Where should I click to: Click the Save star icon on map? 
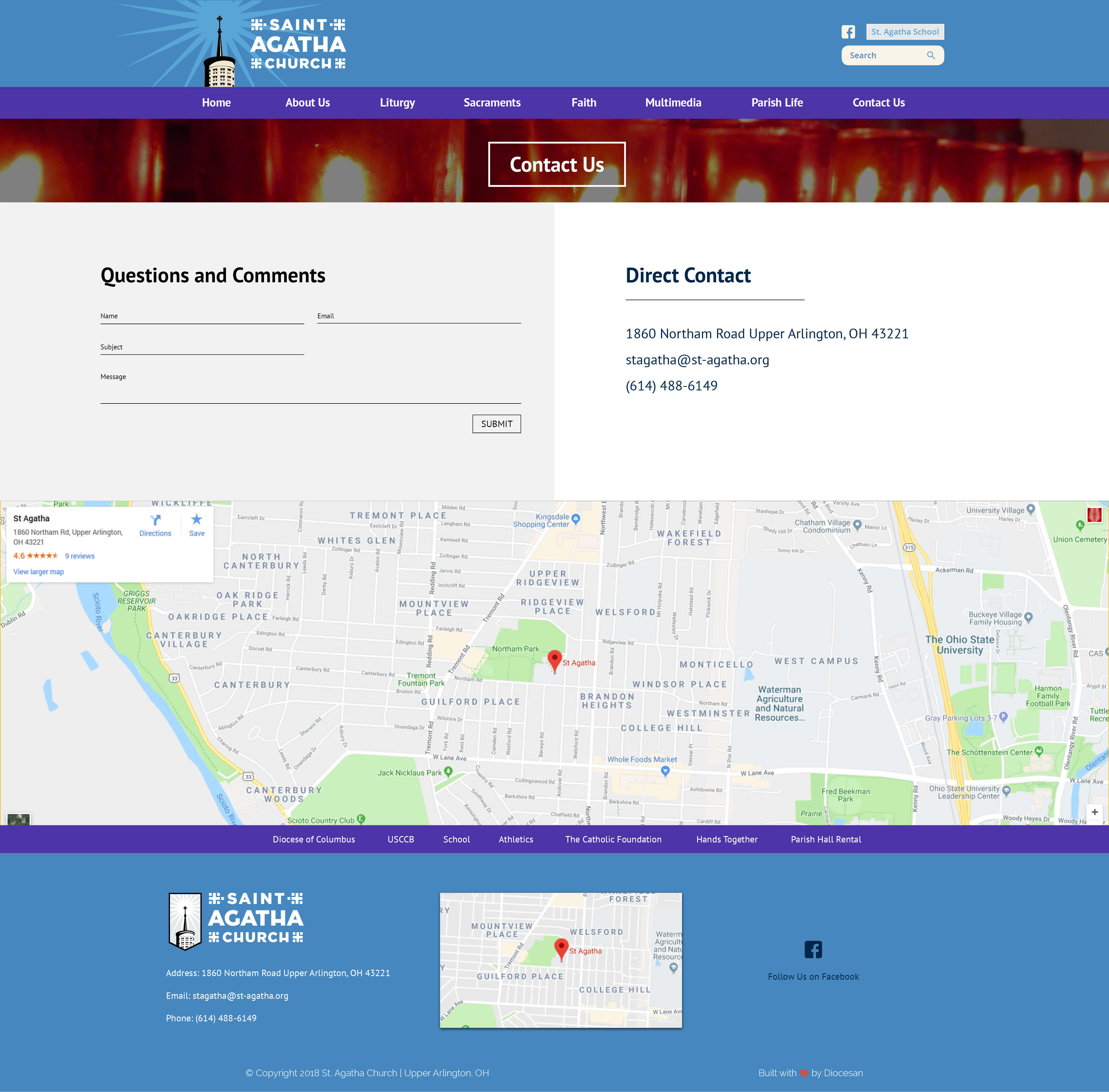[x=197, y=520]
